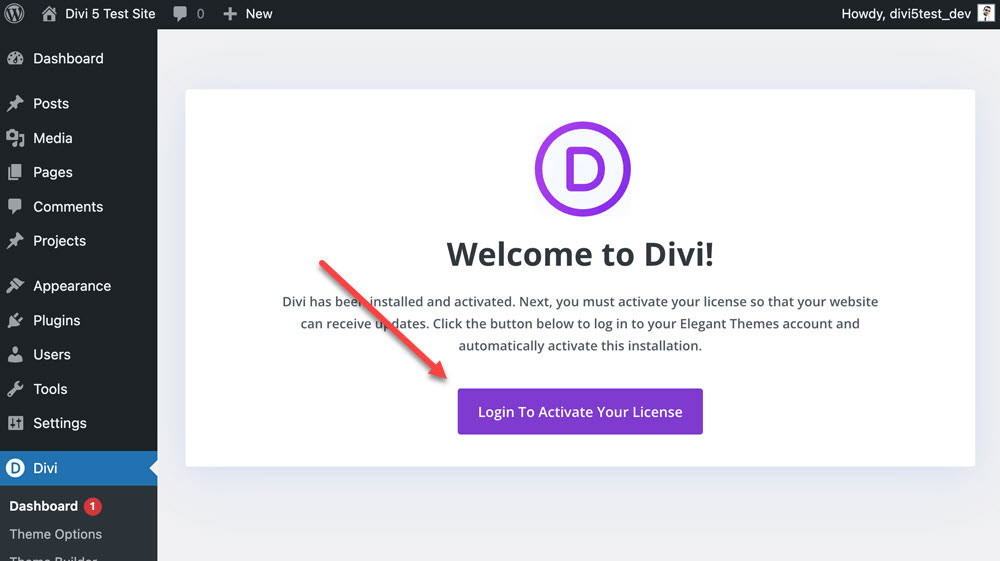
Task: Open Divi Dashboard submenu item
Action: click(x=43, y=506)
